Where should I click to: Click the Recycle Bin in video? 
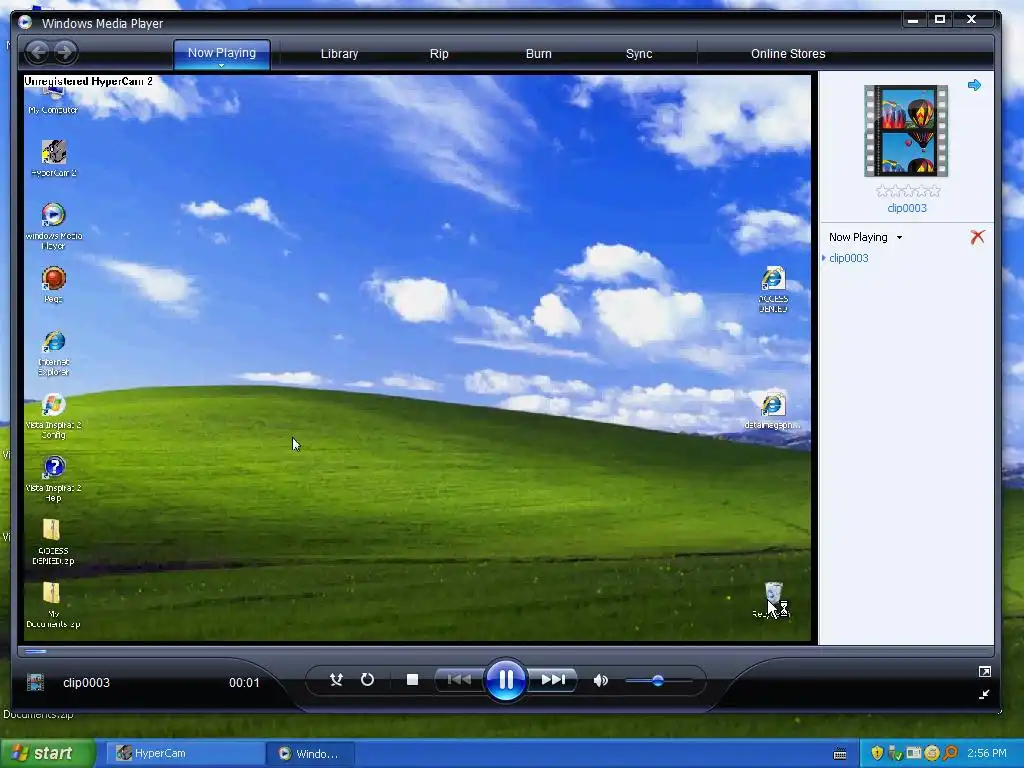773,600
